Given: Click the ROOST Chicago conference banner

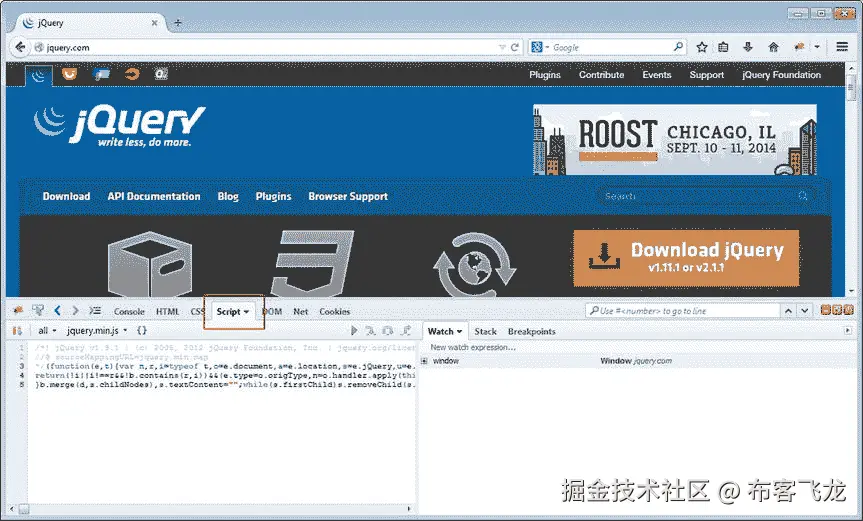Looking at the screenshot, I should pyautogui.click(x=675, y=140).
